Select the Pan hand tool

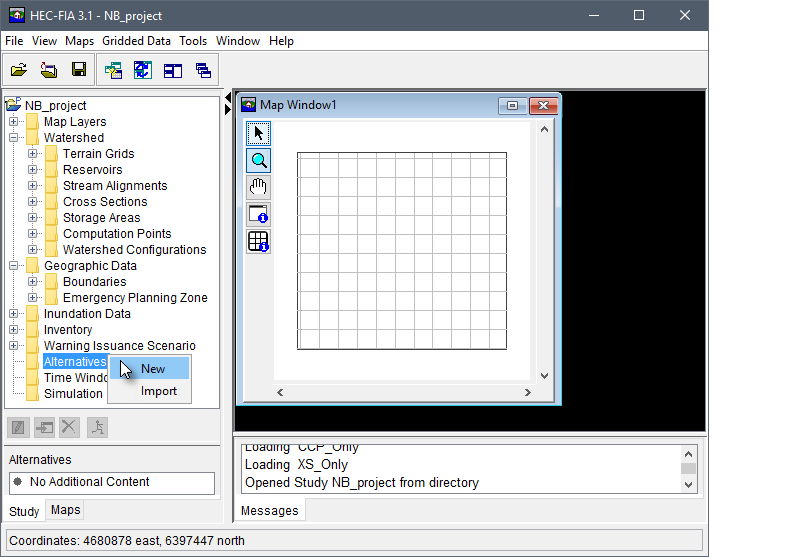(x=258, y=187)
